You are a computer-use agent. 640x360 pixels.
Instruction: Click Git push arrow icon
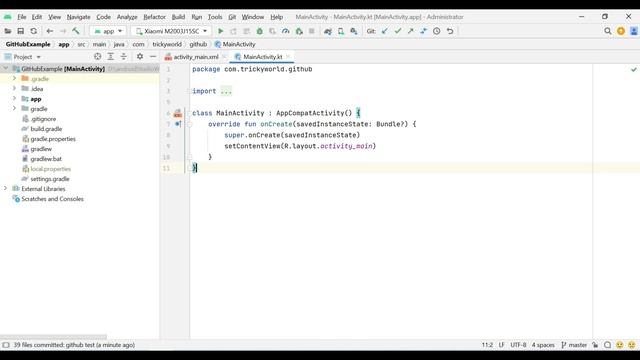click(x=411, y=31)
